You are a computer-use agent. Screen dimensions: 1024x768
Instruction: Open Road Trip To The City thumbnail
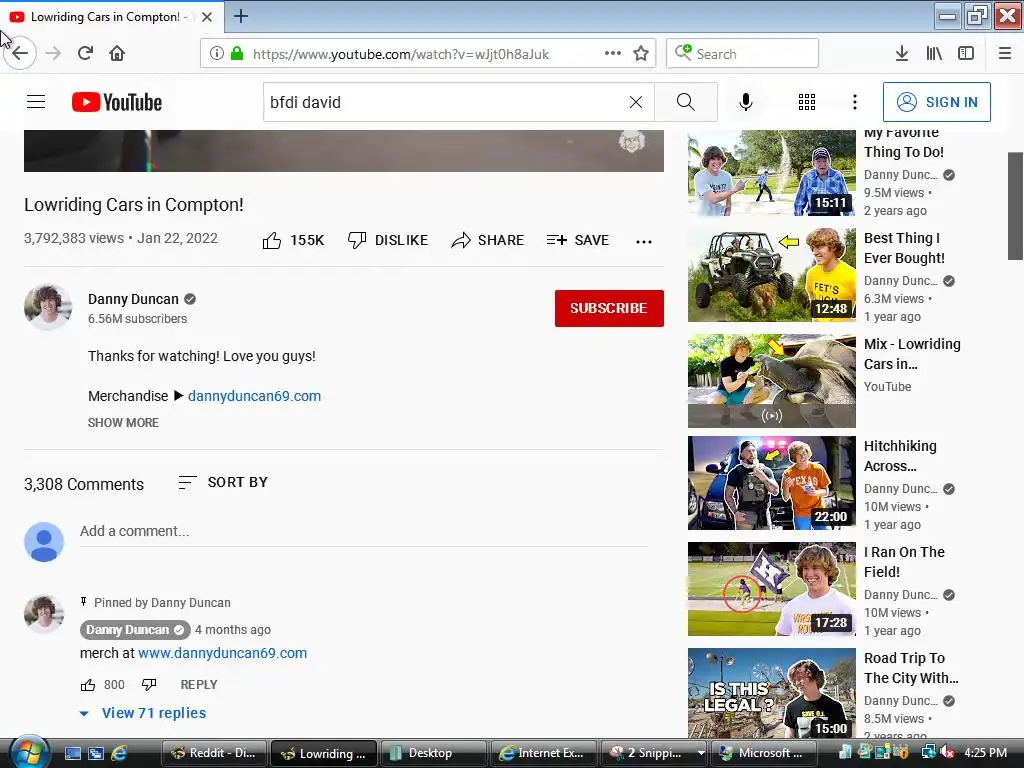coord(771,693)
